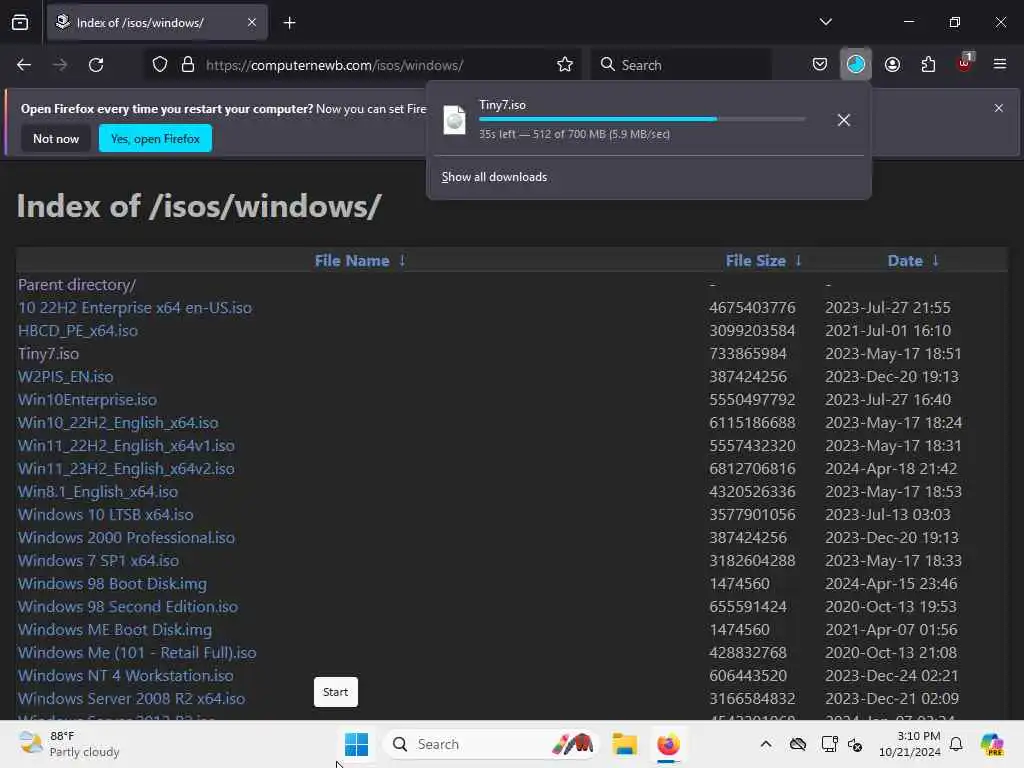
Task: Open the tracking protection shield icon
Action: pos(160,65)
